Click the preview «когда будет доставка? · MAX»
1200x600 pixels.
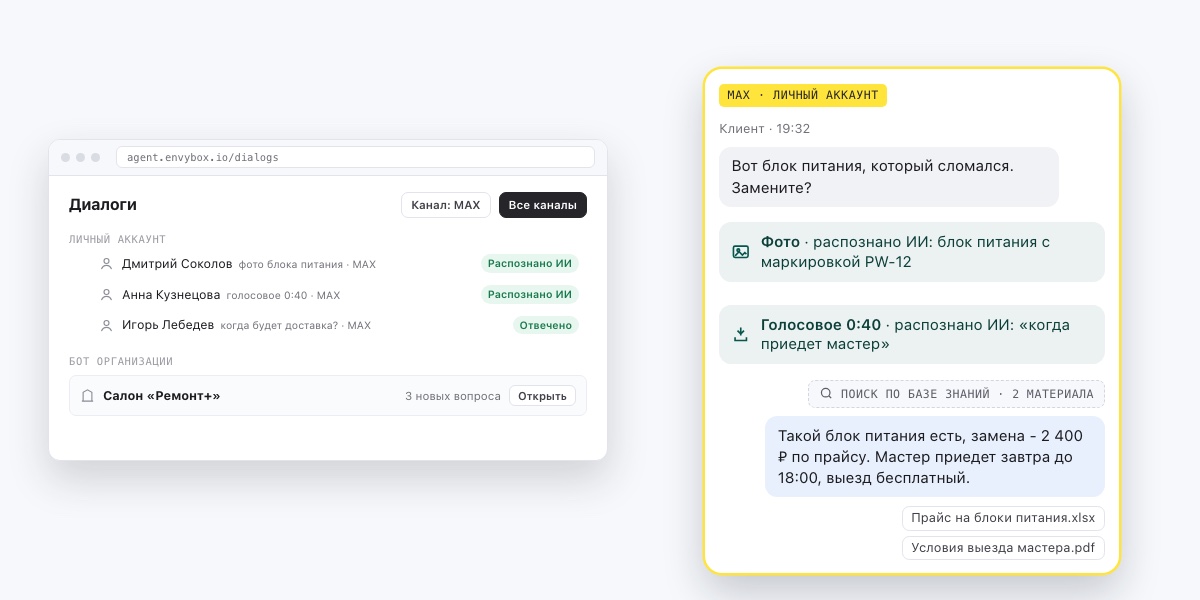pos(296,326)
